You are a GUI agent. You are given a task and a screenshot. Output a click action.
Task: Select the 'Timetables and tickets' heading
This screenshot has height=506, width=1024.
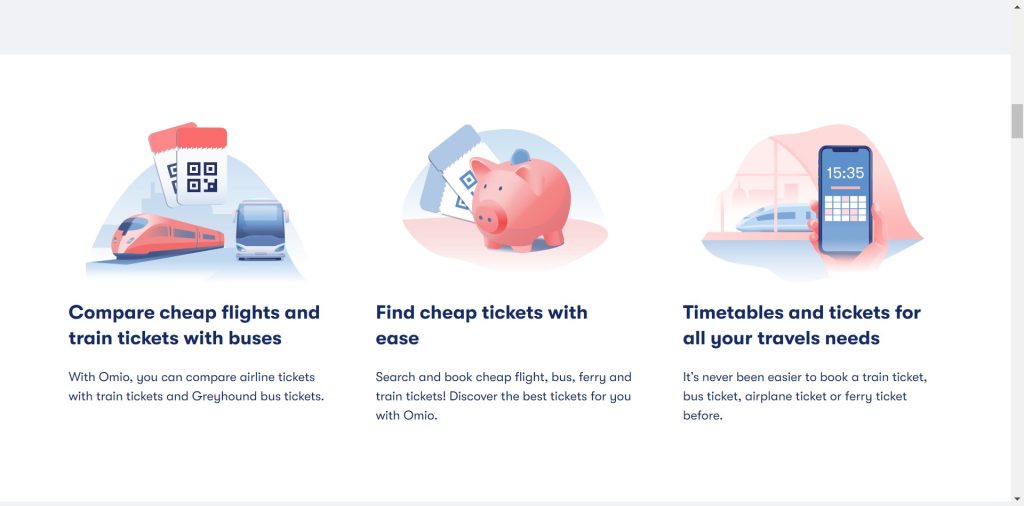(x=801, y=325)
